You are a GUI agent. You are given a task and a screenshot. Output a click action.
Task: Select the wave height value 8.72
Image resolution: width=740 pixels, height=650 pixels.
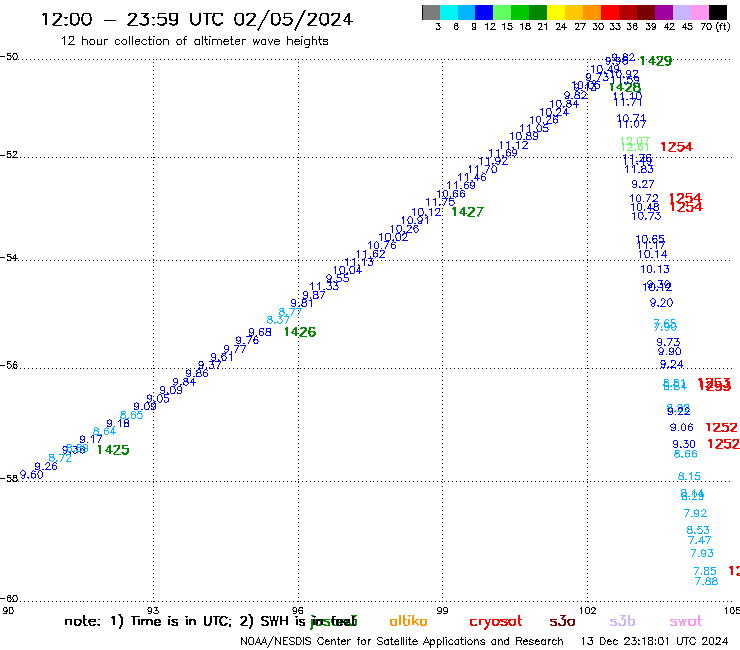[x=60, y=458]
